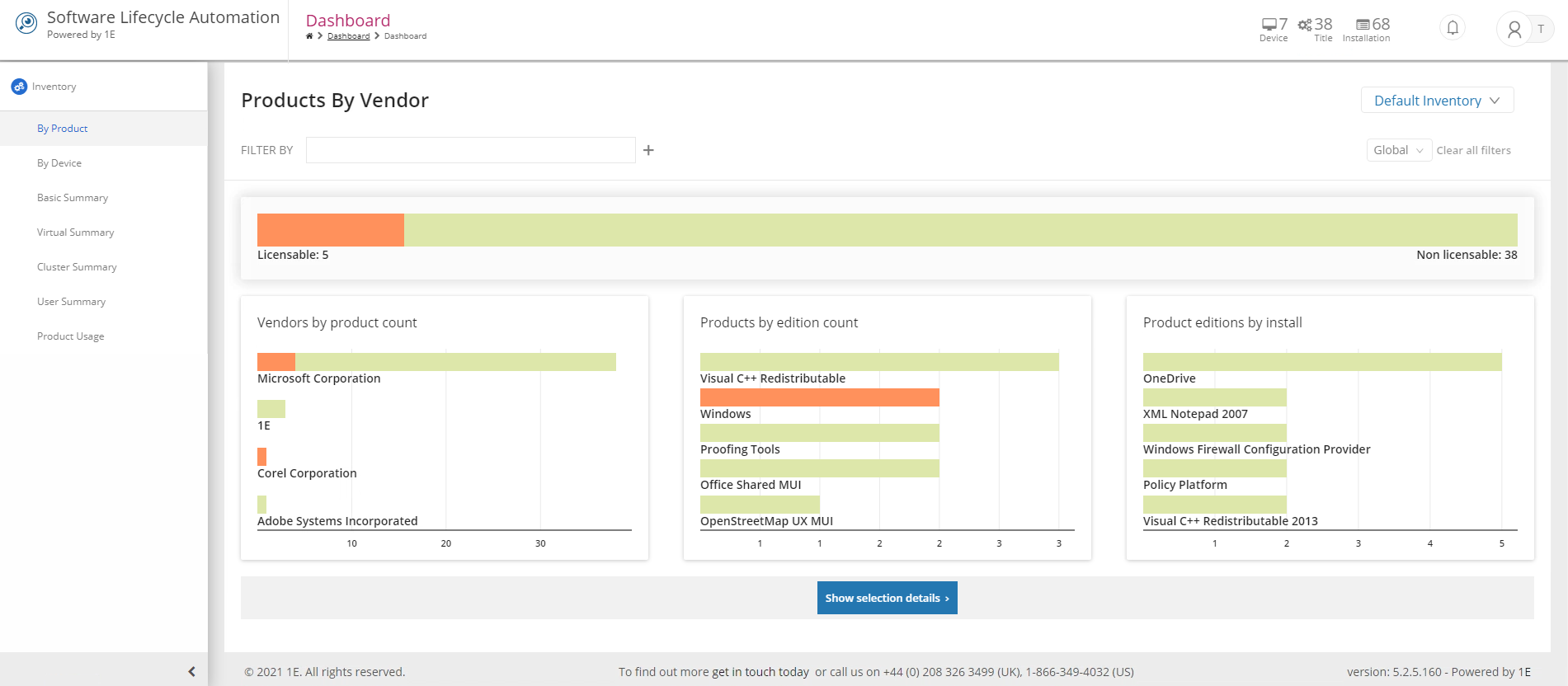Click the notifications bell icon
The image size is (1568, 686).
coord(1453,28)
